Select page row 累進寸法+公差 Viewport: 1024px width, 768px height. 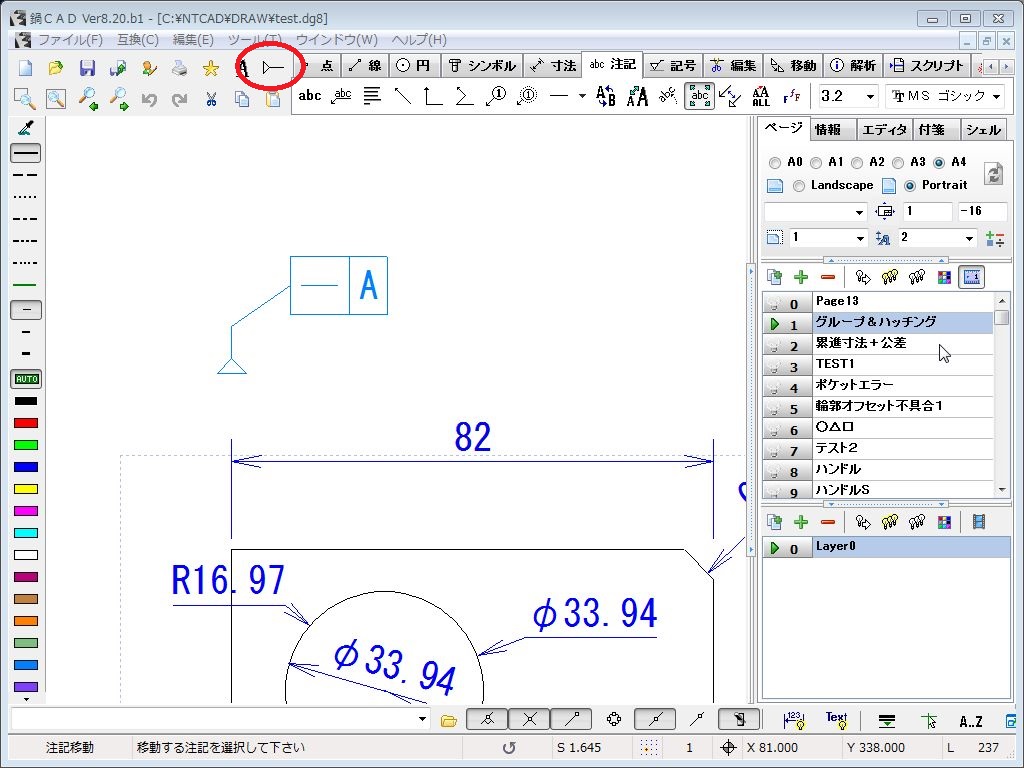pos(878,344)
